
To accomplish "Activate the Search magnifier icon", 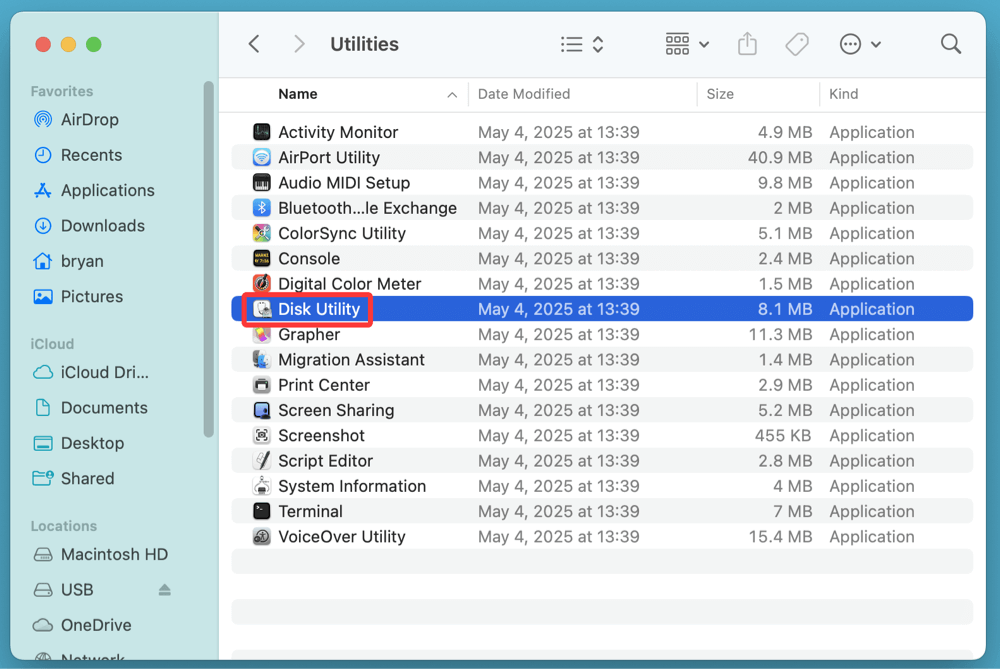I will click(x=950, y=43).
